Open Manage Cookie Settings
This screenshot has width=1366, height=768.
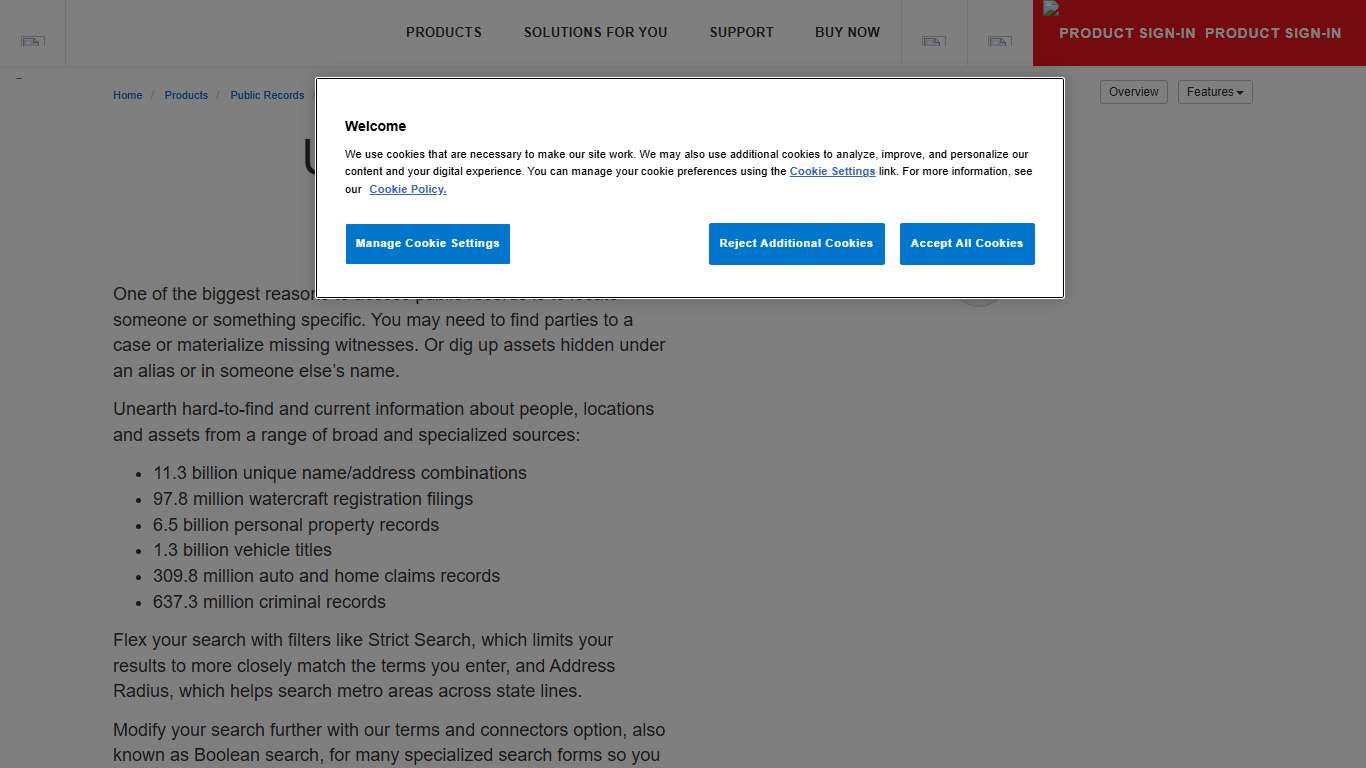427,243
